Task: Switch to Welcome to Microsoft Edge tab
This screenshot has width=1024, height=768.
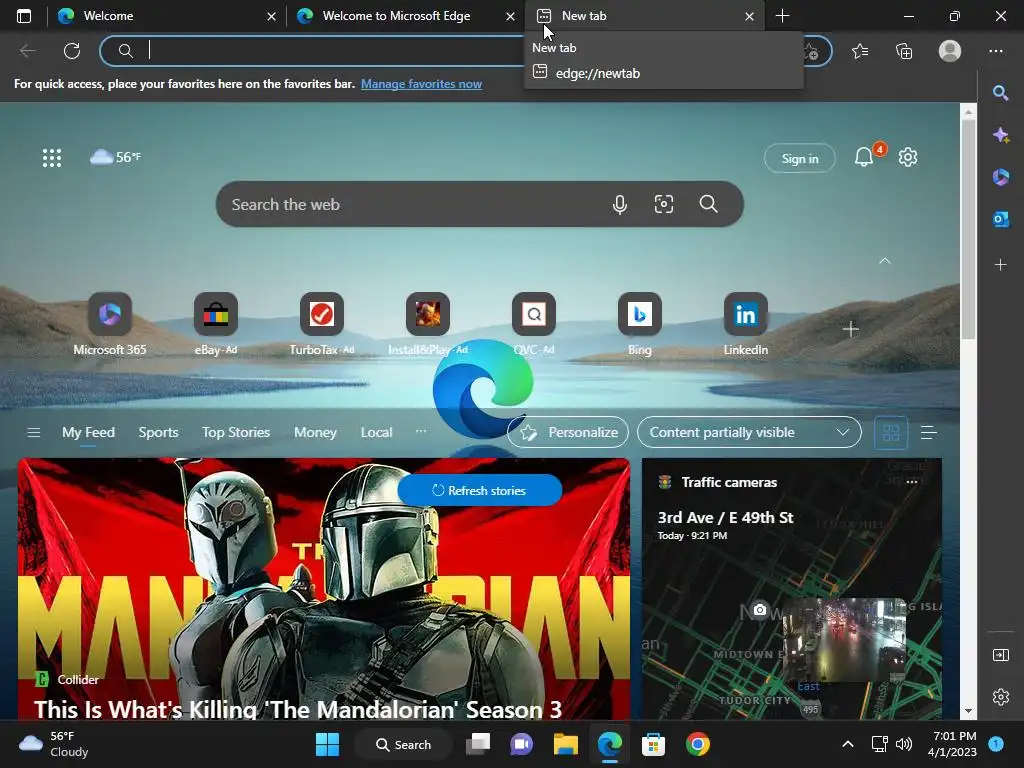Action: point(405,16)
